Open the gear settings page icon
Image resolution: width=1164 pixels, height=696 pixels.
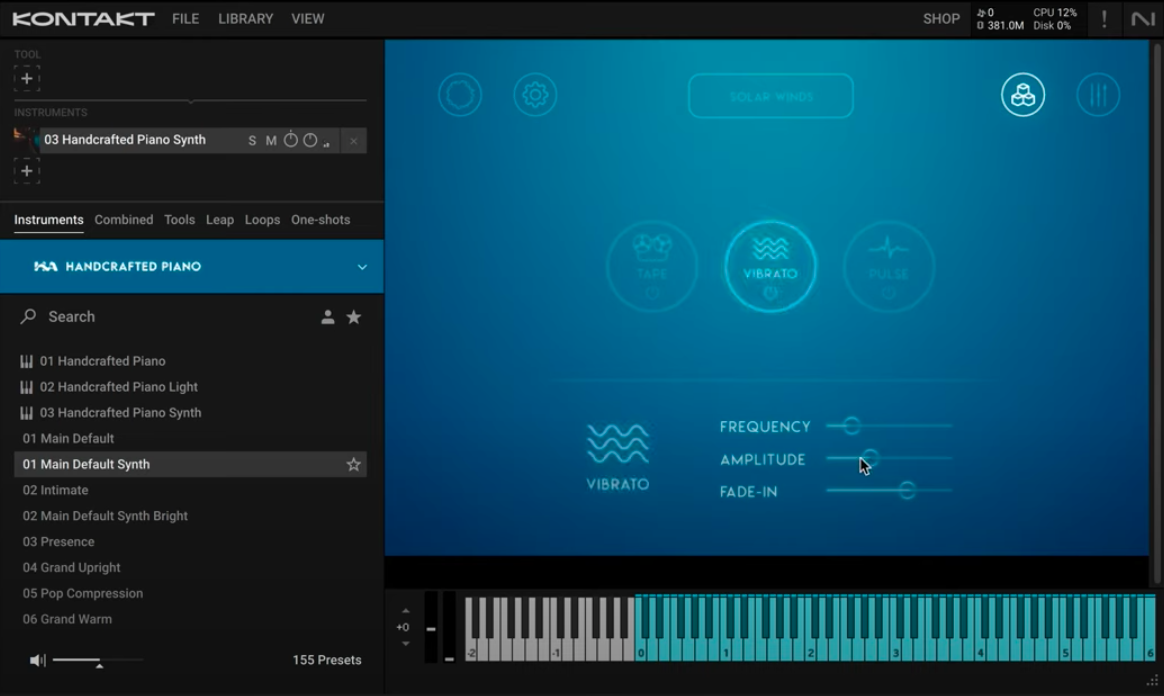click(x=535, y=95)
